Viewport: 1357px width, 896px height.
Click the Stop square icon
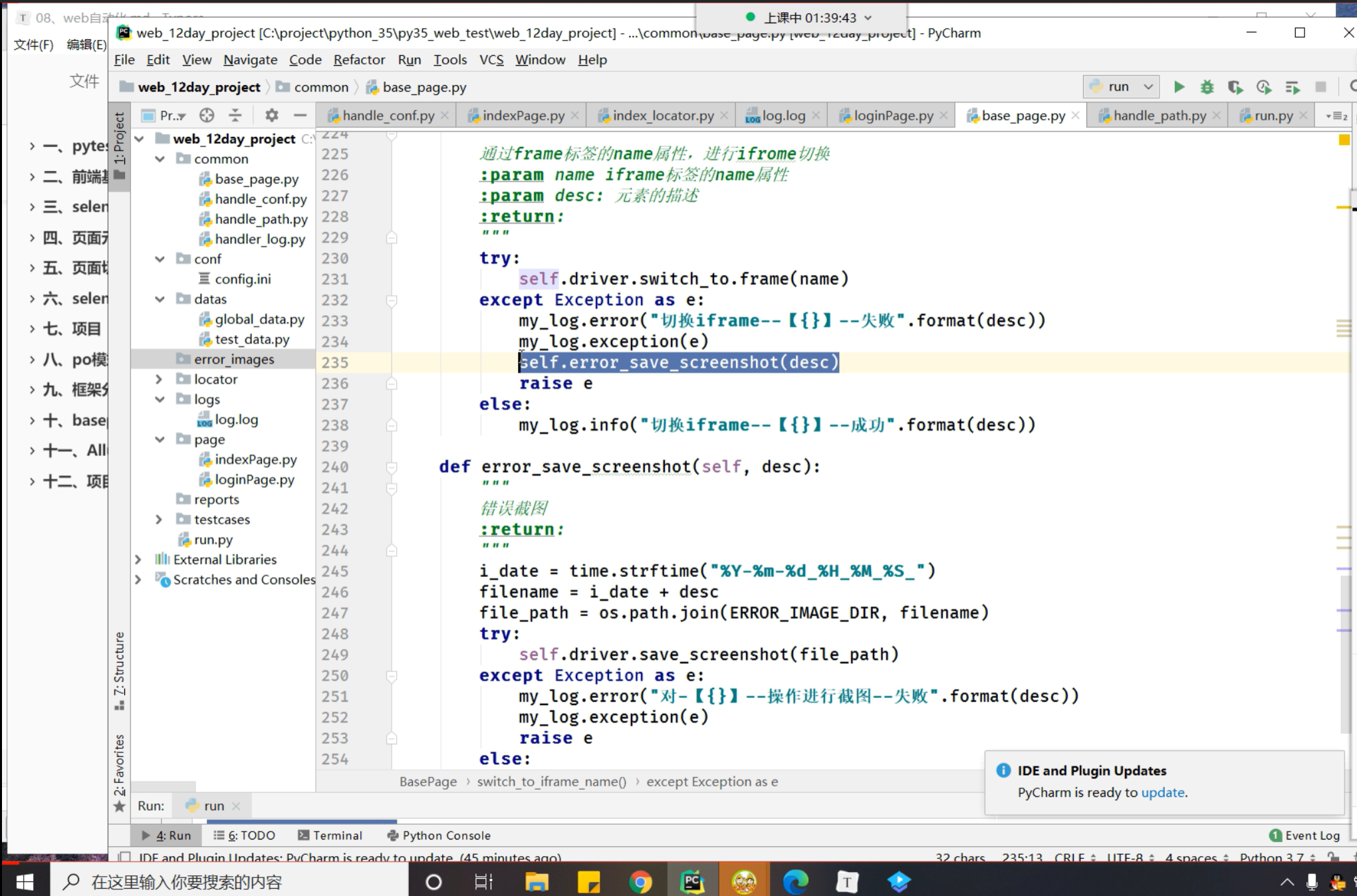[1320, 86]
